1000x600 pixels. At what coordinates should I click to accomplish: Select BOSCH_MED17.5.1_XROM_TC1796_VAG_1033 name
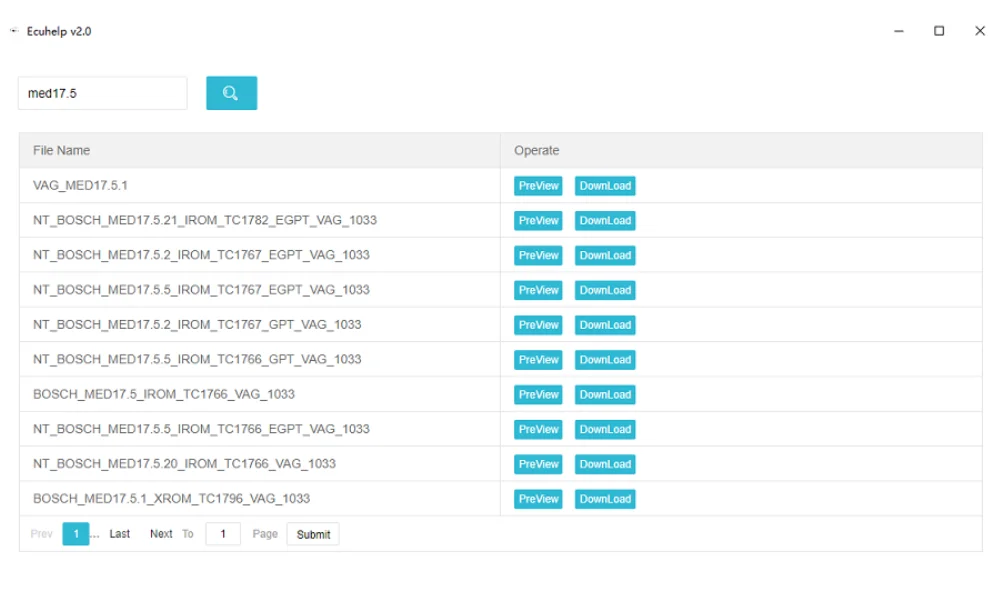click(172, 499)
